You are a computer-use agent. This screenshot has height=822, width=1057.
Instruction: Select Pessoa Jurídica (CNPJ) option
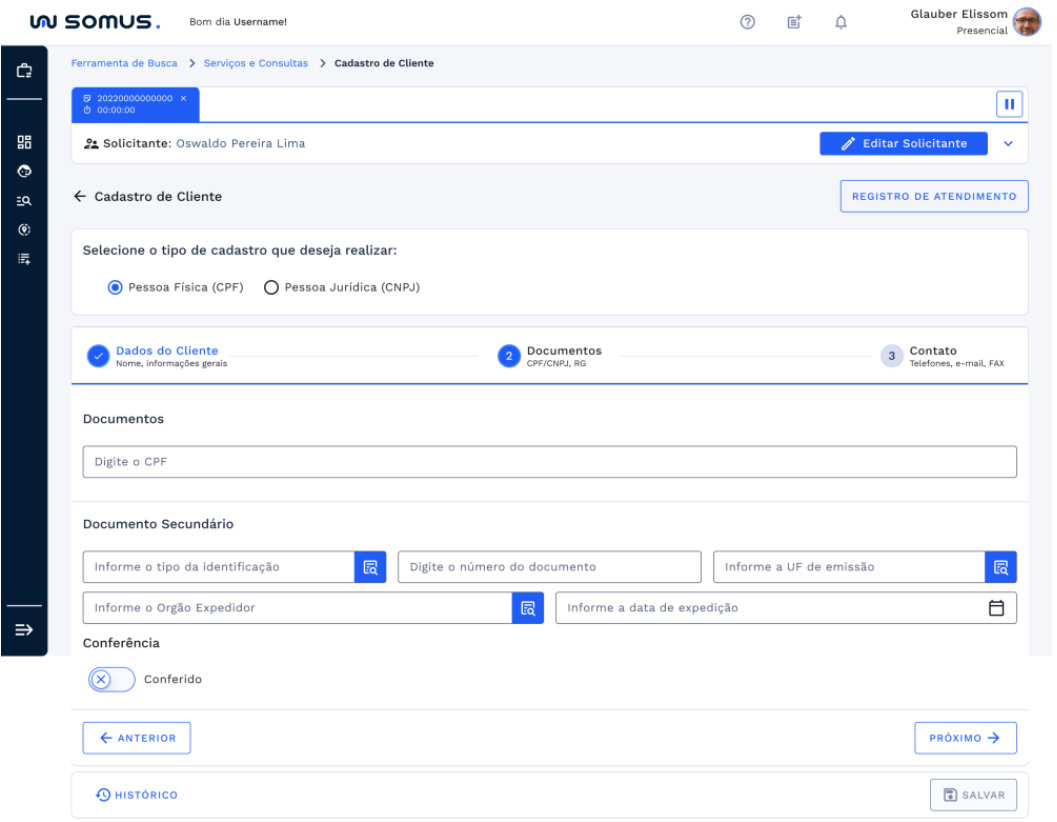coord(270,287)
